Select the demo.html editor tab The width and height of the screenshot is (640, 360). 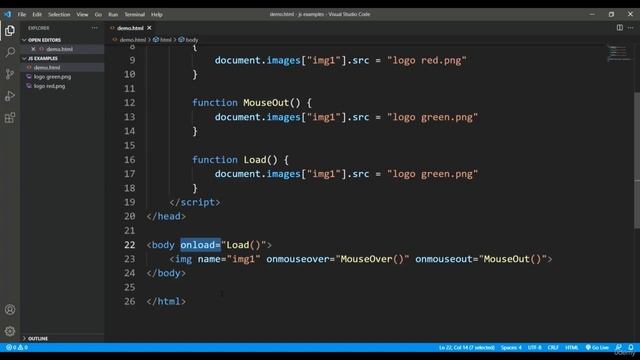click(130, 28)
